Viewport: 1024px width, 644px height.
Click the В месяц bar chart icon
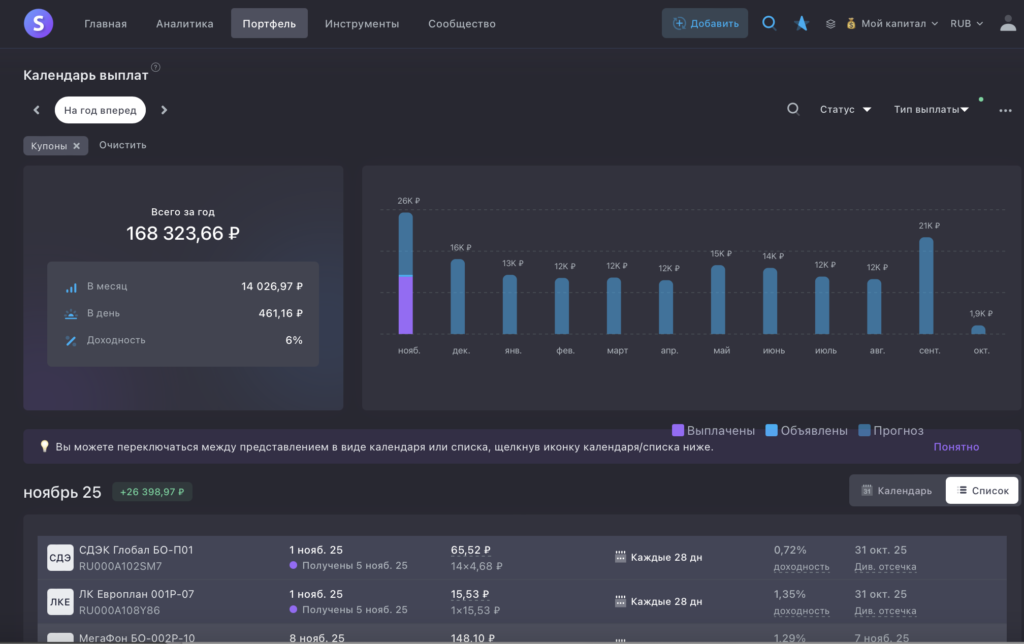click(x=71, y=287)
